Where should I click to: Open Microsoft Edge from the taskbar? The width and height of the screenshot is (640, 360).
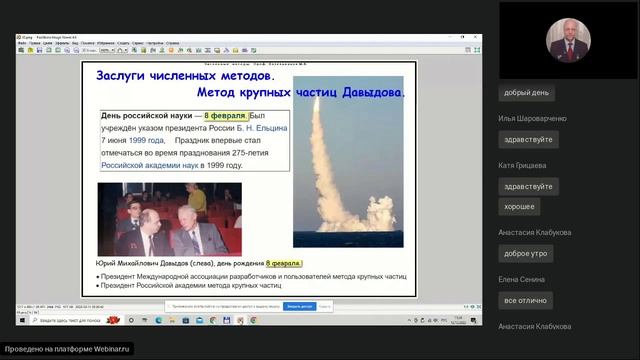(158, 320)
